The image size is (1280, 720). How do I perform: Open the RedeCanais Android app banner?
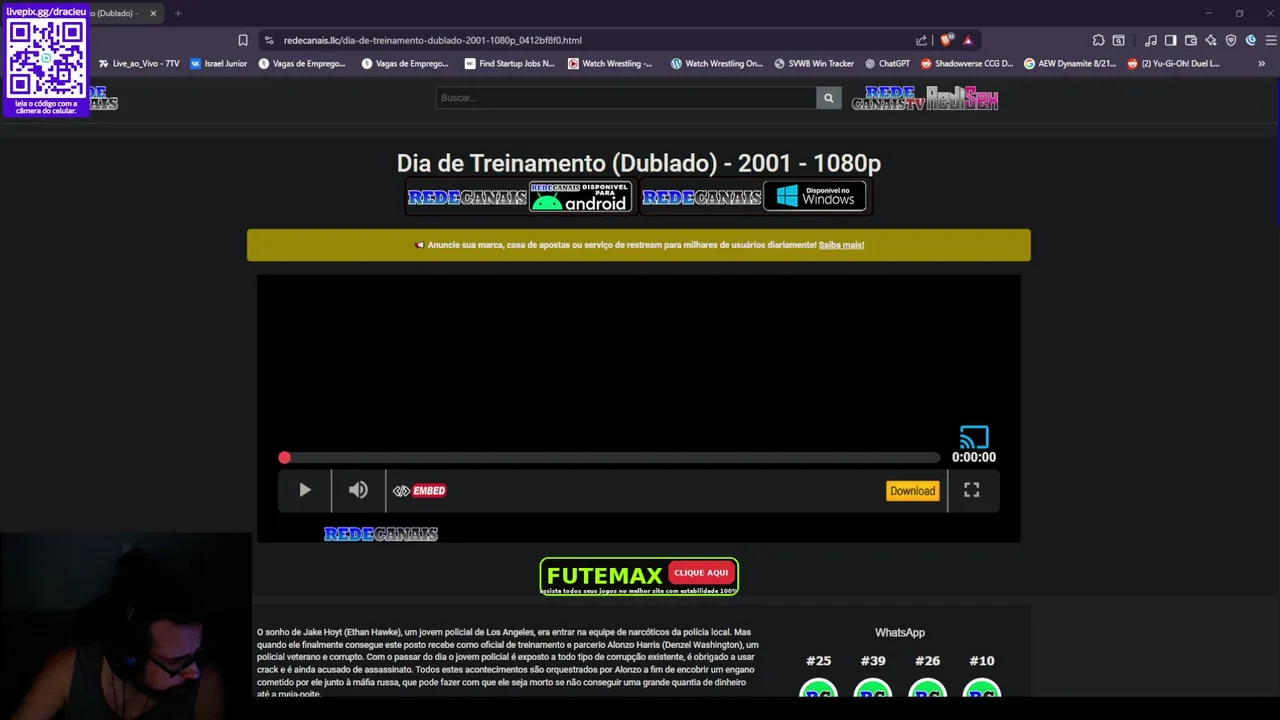[520, 197]
